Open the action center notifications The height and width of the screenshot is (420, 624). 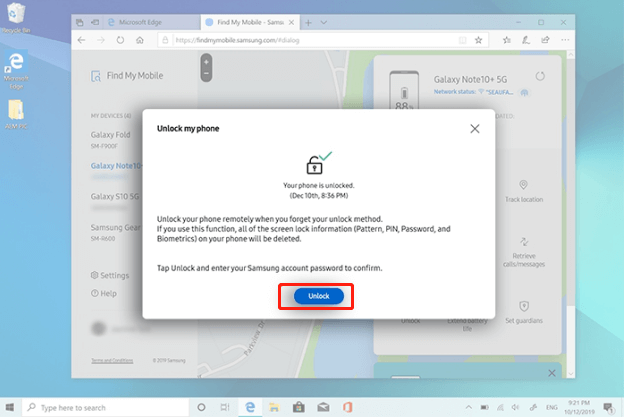click(608, 407)
